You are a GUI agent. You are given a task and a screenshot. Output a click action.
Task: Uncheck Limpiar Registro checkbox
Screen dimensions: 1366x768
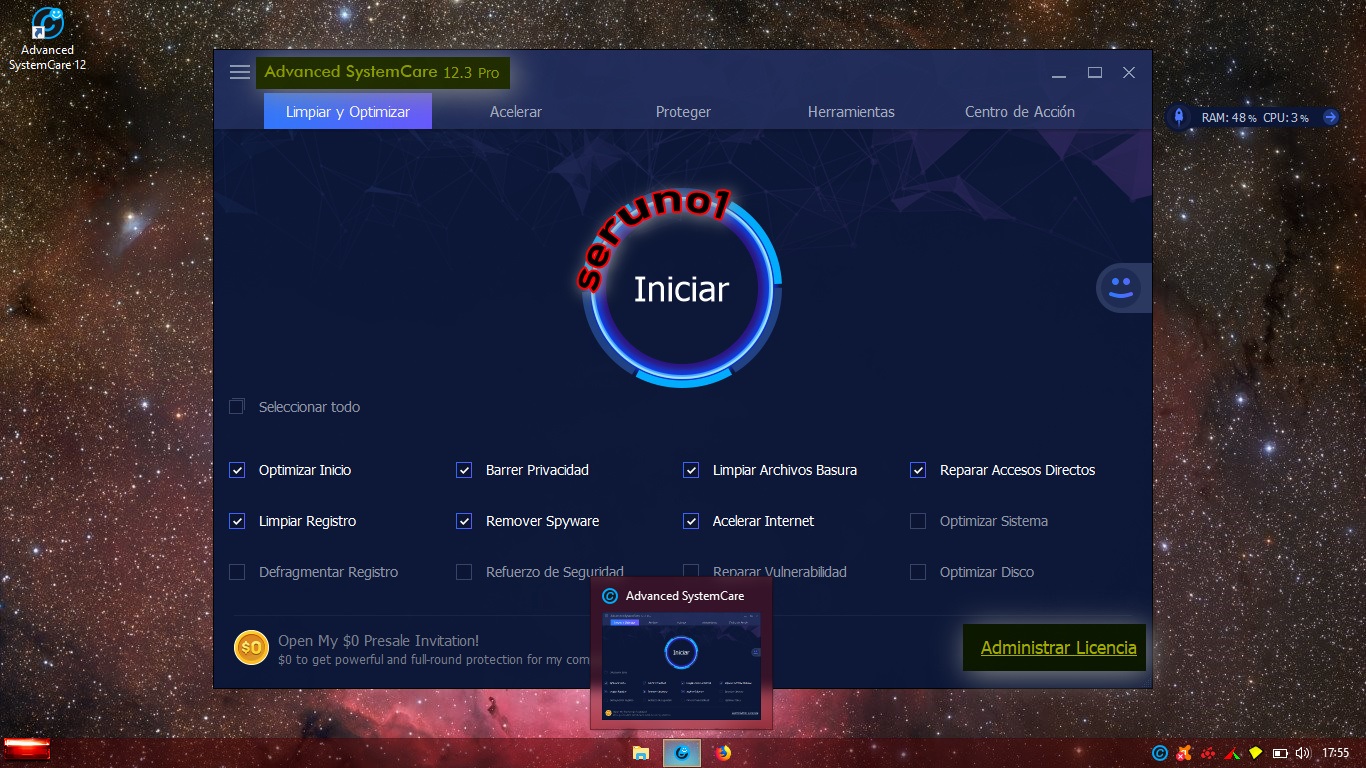coord(237,521)
